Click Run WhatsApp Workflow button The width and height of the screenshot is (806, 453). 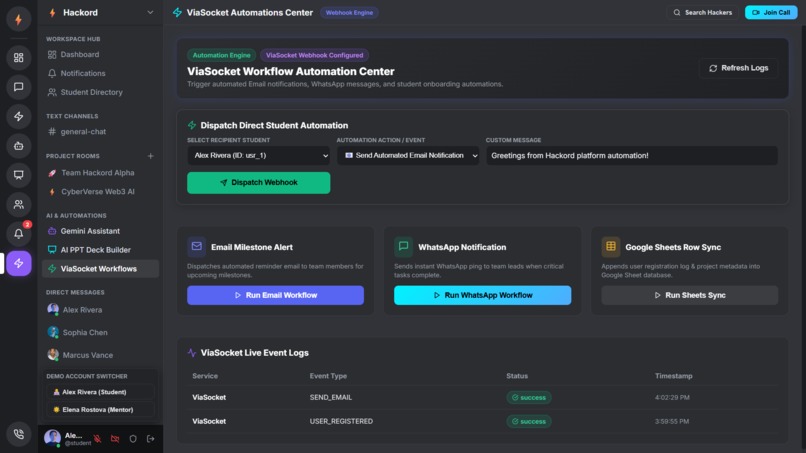click(483, 295)
